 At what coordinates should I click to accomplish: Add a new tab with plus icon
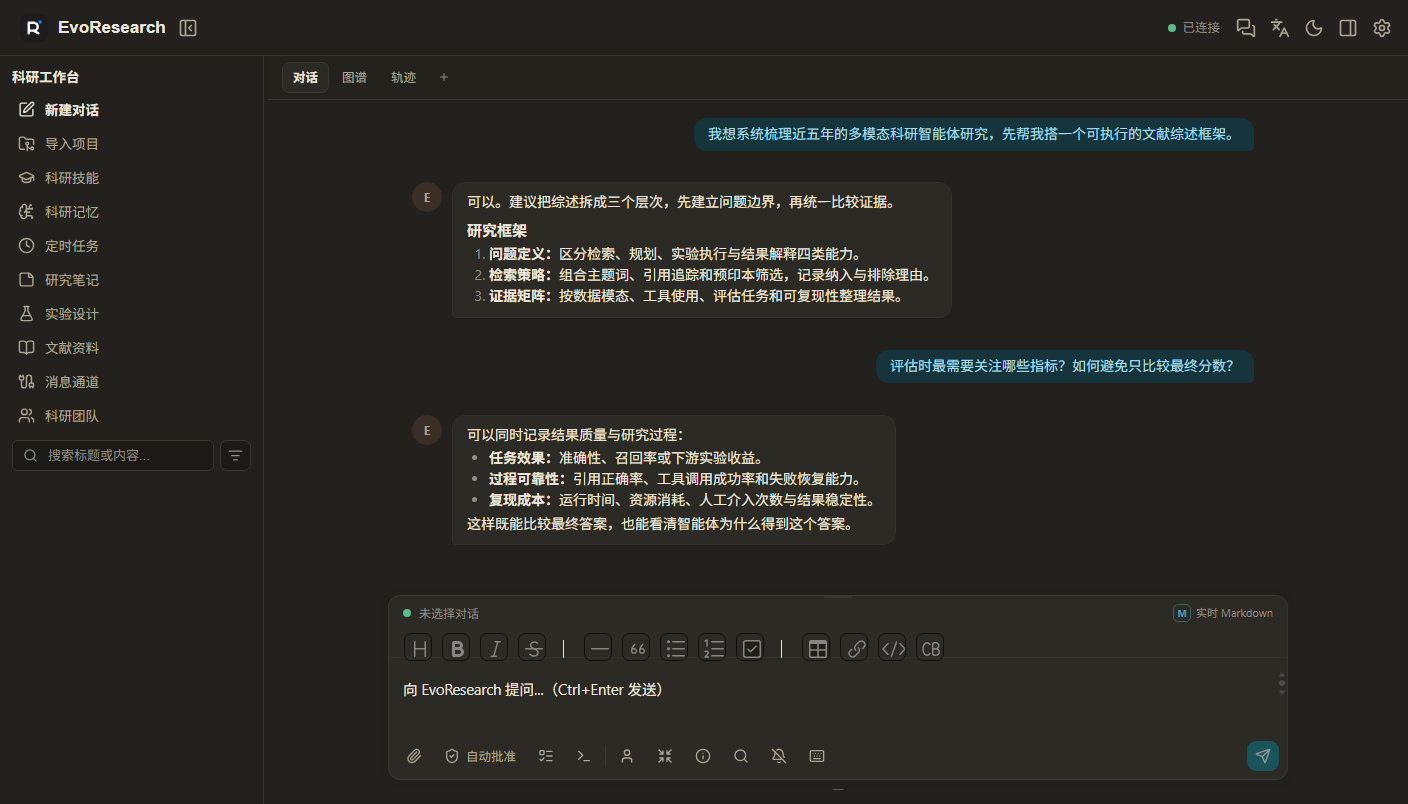click(444, 78)
